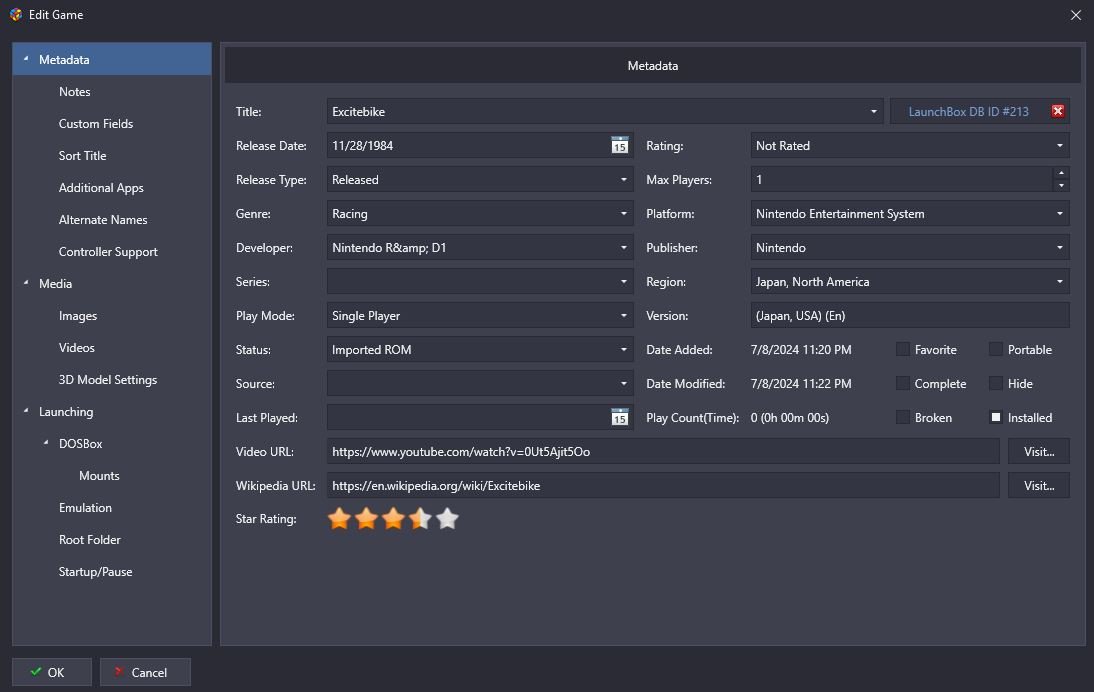The image size is (1094, 692).
Task: Open the Status dropdown
Action: point(624,349)
